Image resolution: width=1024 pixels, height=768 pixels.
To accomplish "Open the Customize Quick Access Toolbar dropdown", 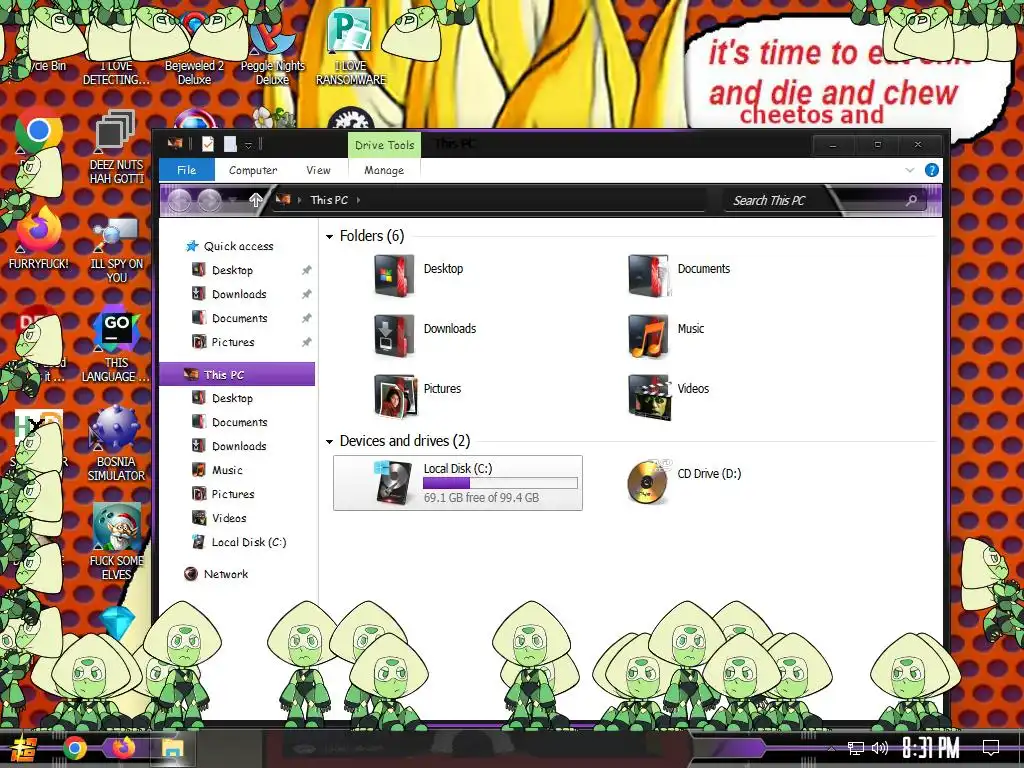I will [248, 145].
